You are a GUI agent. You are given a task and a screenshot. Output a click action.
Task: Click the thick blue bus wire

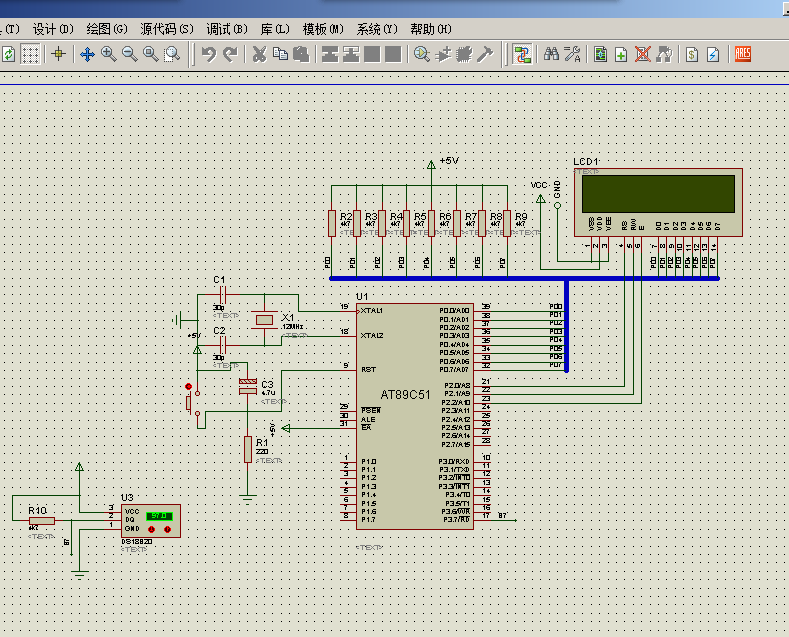[524, 278]
